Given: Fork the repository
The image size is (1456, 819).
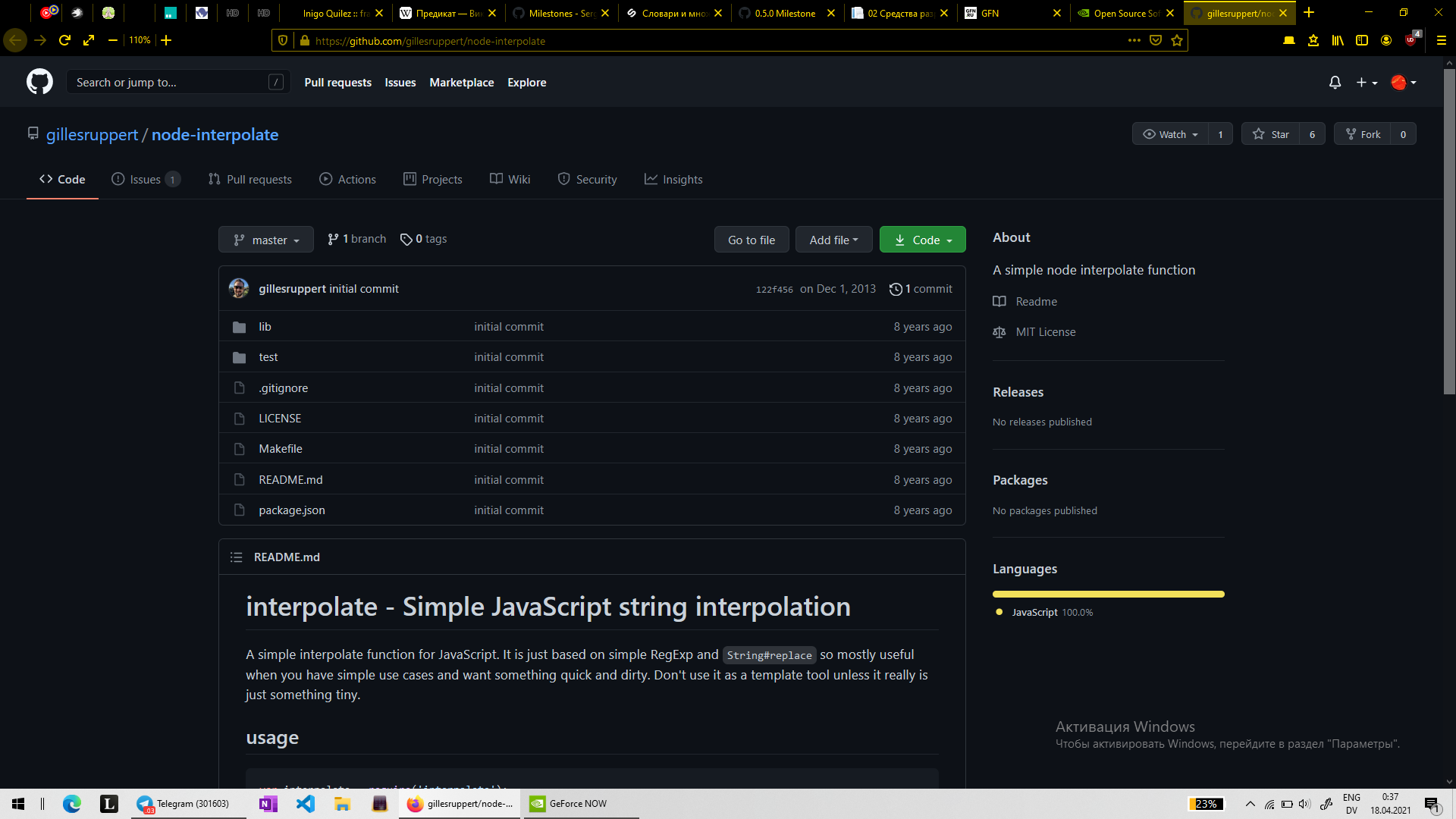Looking at the screenshot, I should pos(1363,134).
